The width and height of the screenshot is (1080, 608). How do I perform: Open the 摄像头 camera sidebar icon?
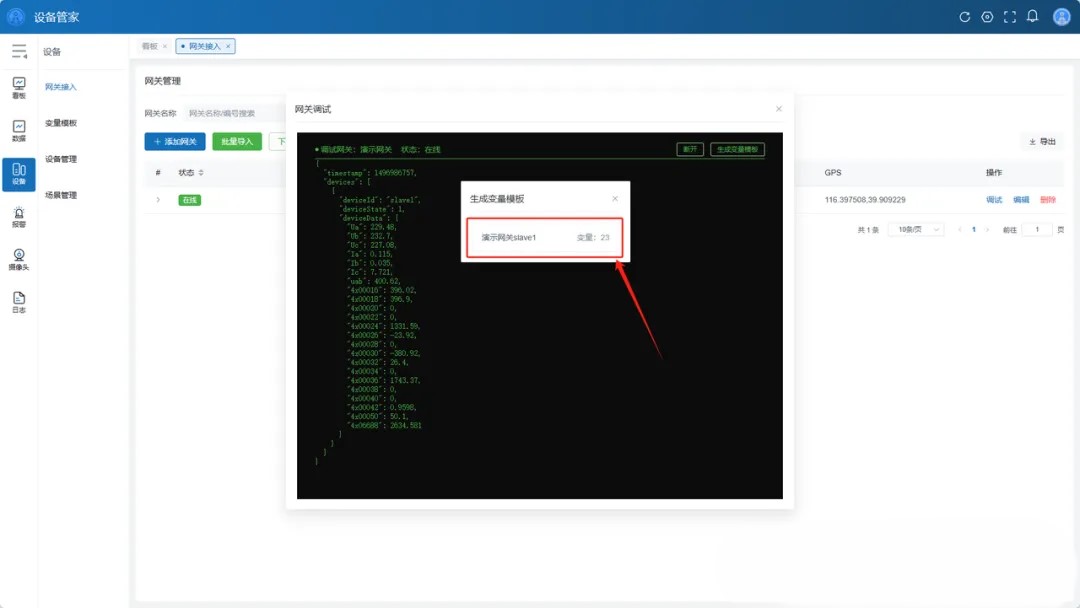[19, 260]
